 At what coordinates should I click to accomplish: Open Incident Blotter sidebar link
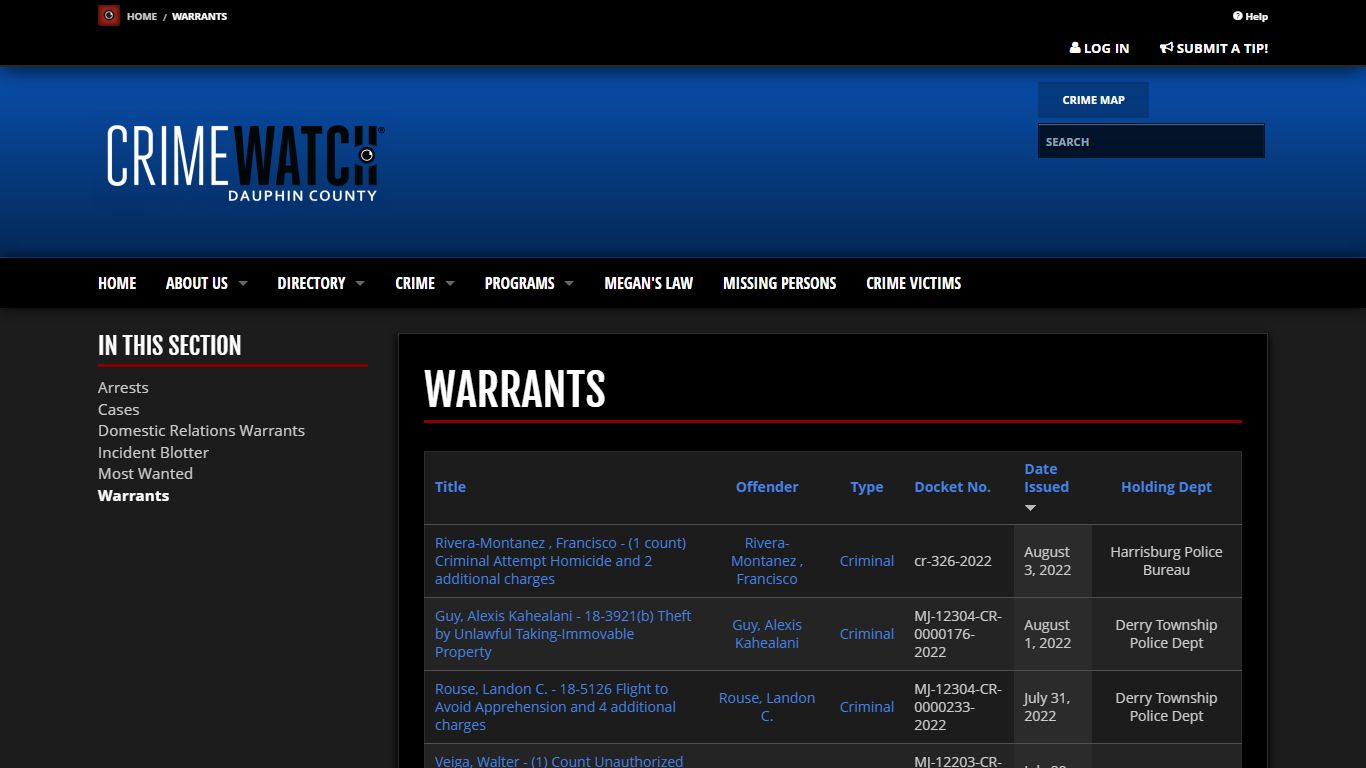(153, 452)
